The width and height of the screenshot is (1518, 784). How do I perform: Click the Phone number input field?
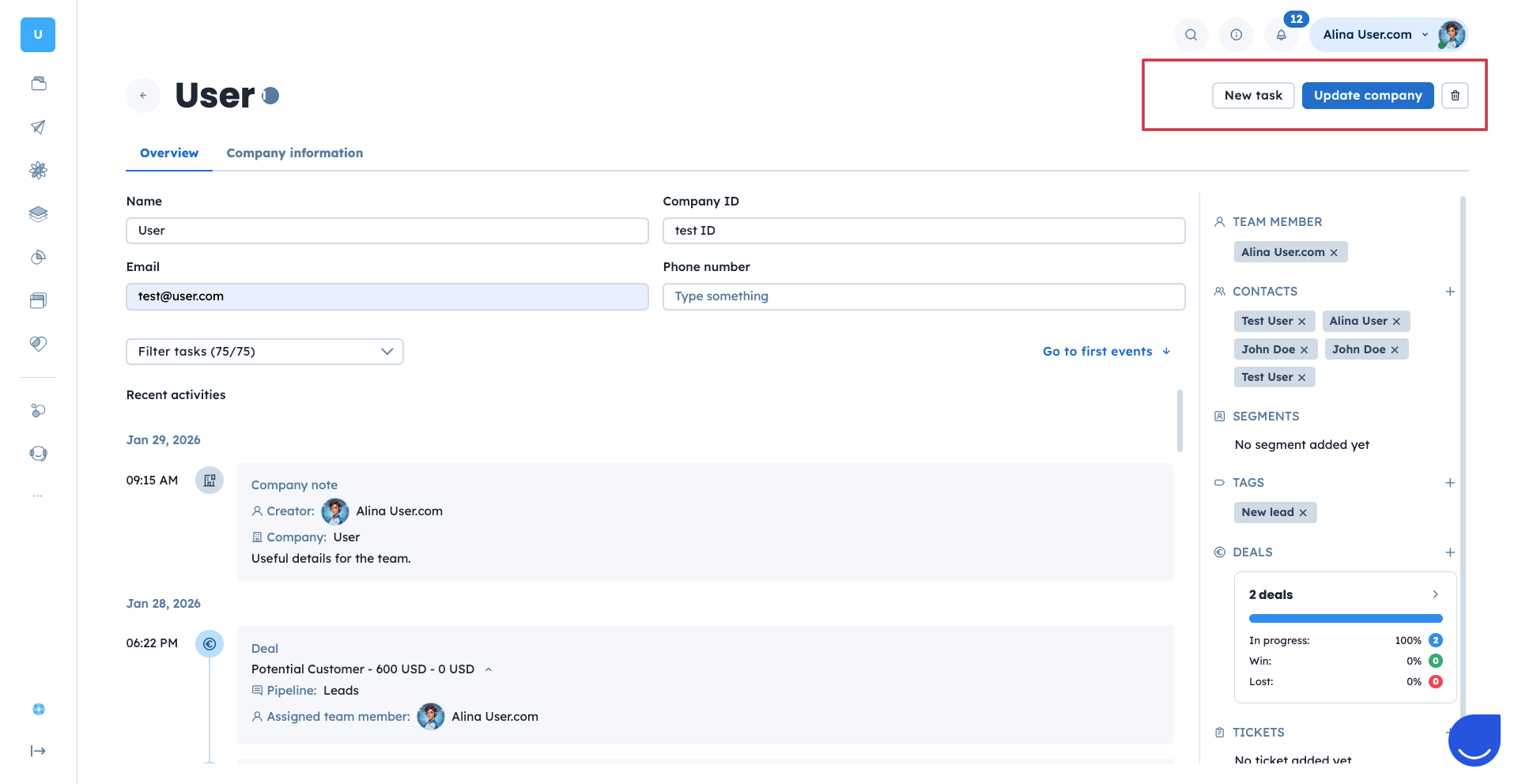pyautogui.click(x=923, y=296)
